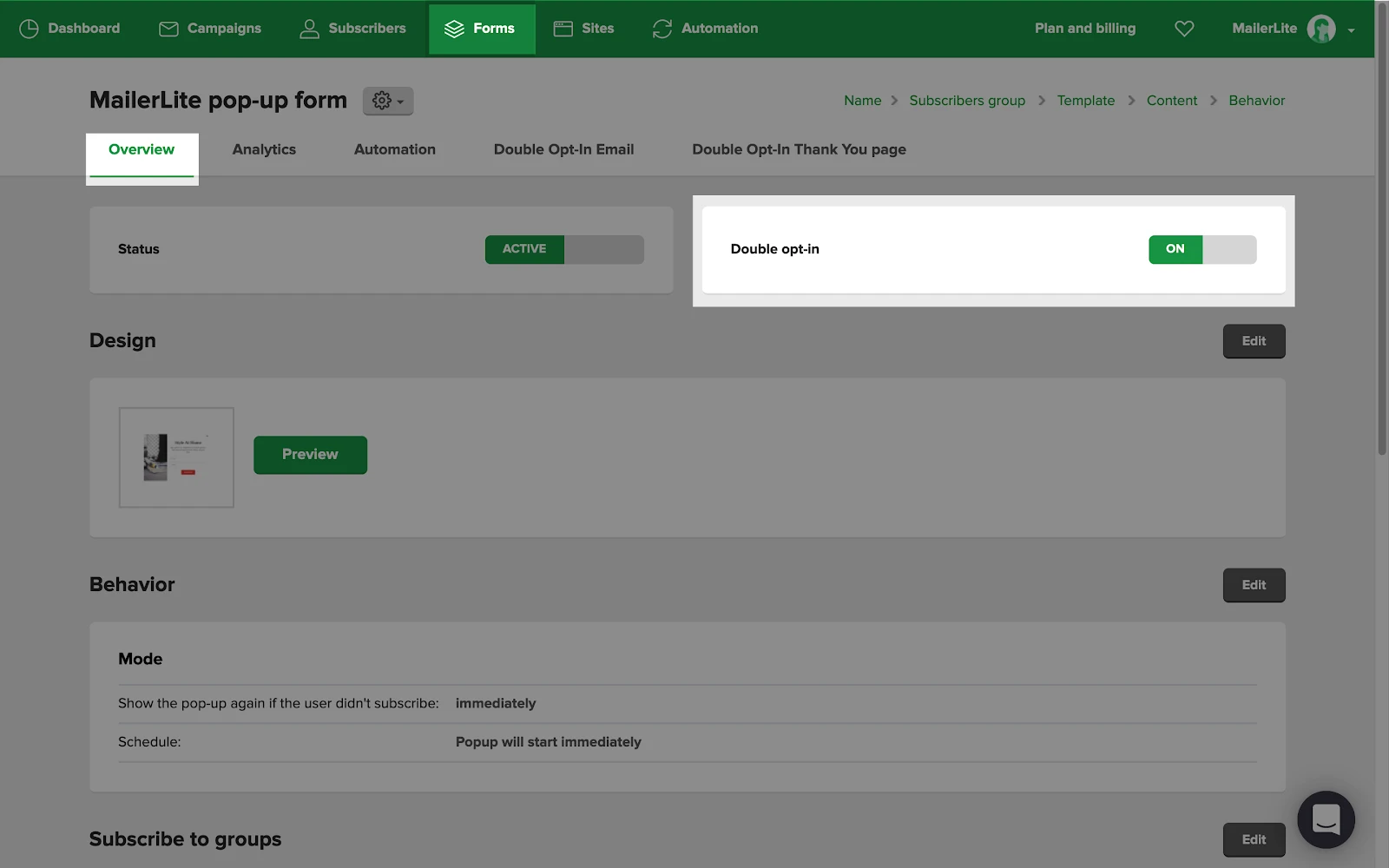This screenshot has width=1389, height=868.
Task: Click the pop-up design thumbnail
Action: click(176, 457)
